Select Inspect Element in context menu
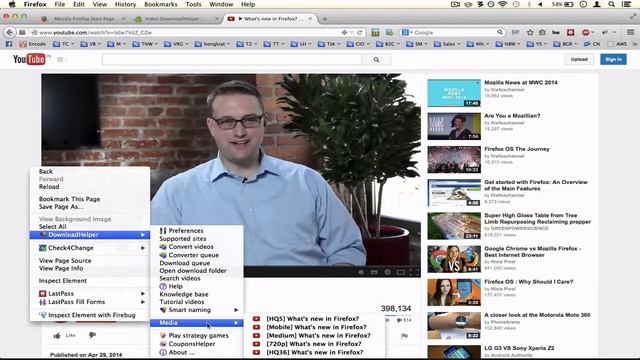 [x=90, y=280]
